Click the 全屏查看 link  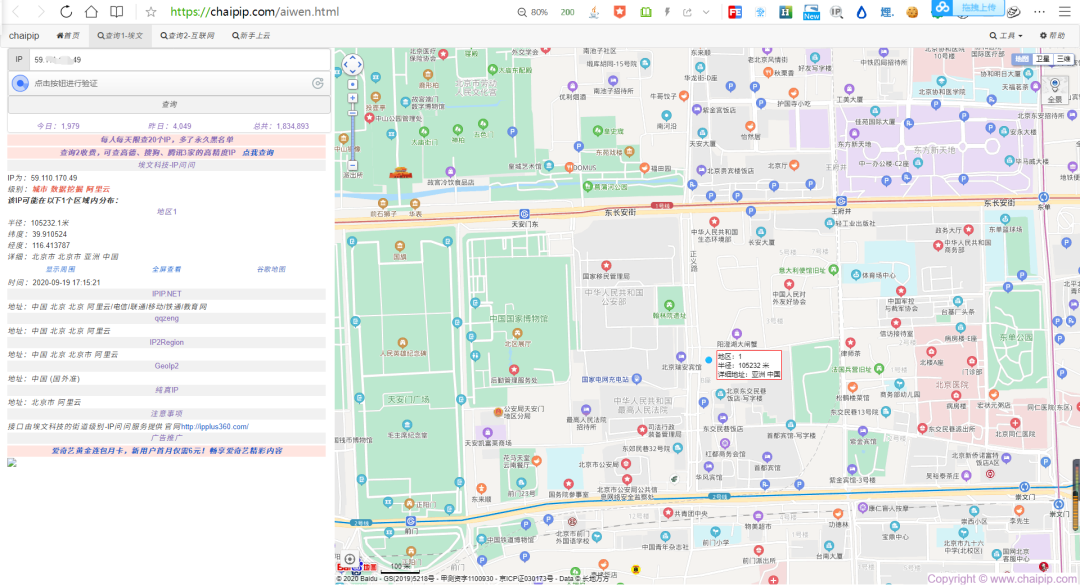click(x=166, y=269)
